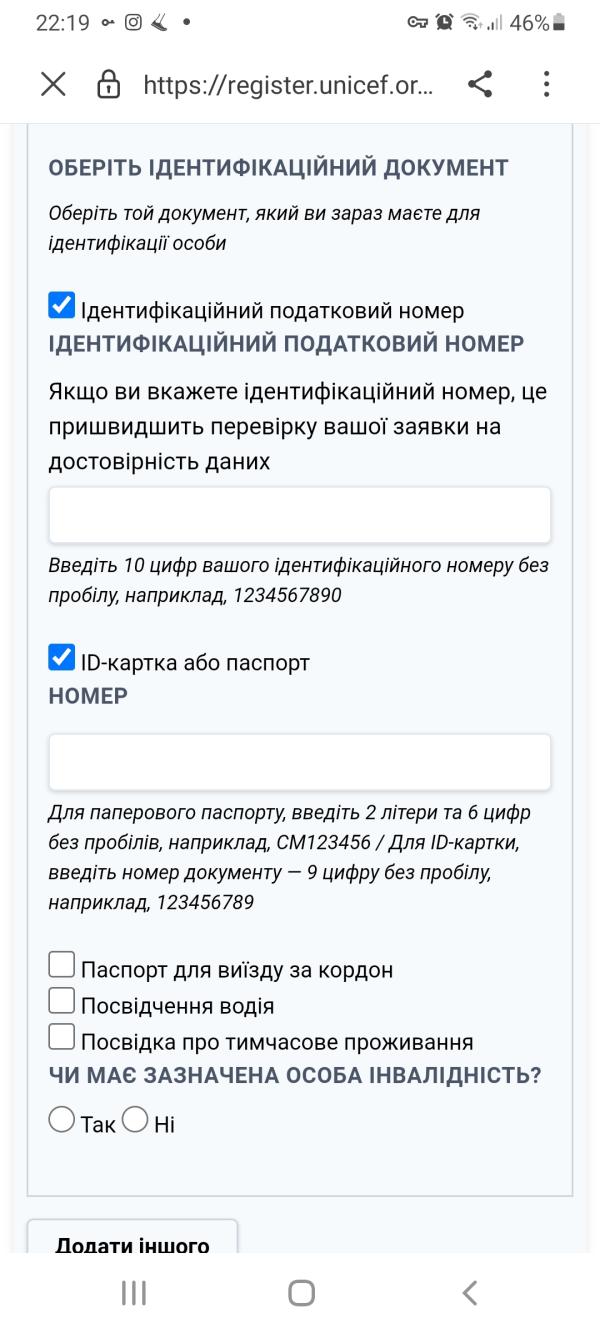The image size is (600, 1332).
Task: Uncheck ID-картка або паспорт checkbox
Action: point(62,658)
